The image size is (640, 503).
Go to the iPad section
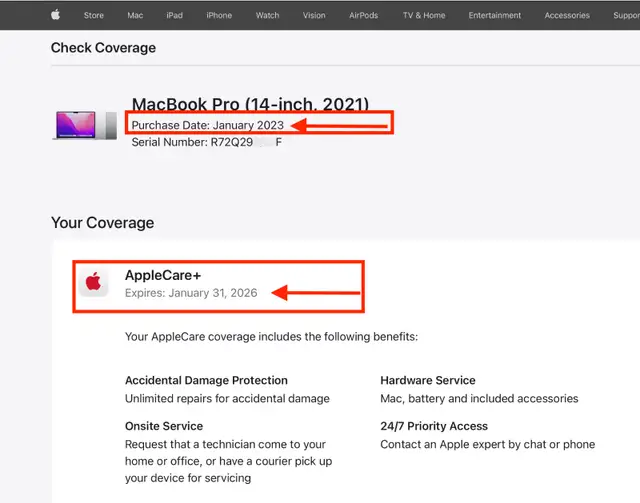(x=175, y=15)
